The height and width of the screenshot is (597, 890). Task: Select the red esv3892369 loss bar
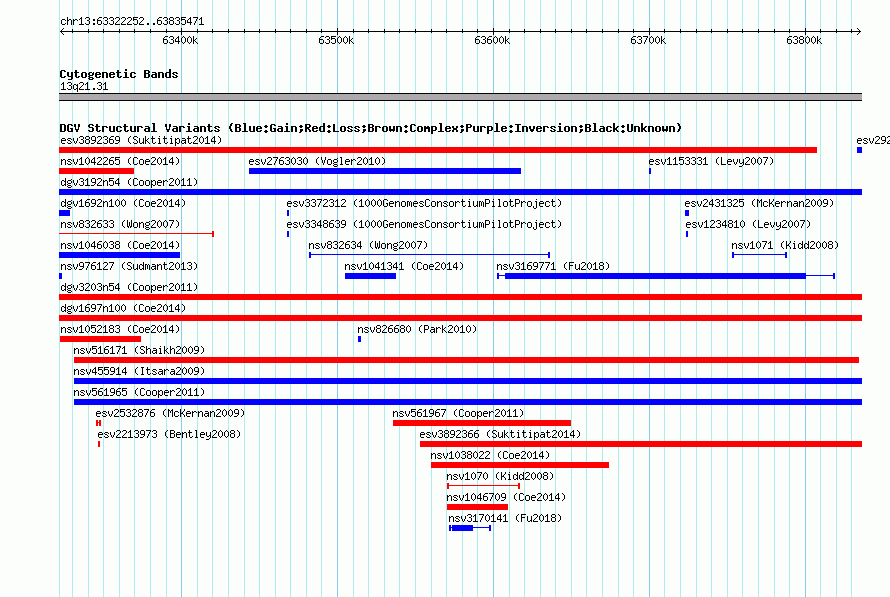pyautogui.click(x=438, y=150)
